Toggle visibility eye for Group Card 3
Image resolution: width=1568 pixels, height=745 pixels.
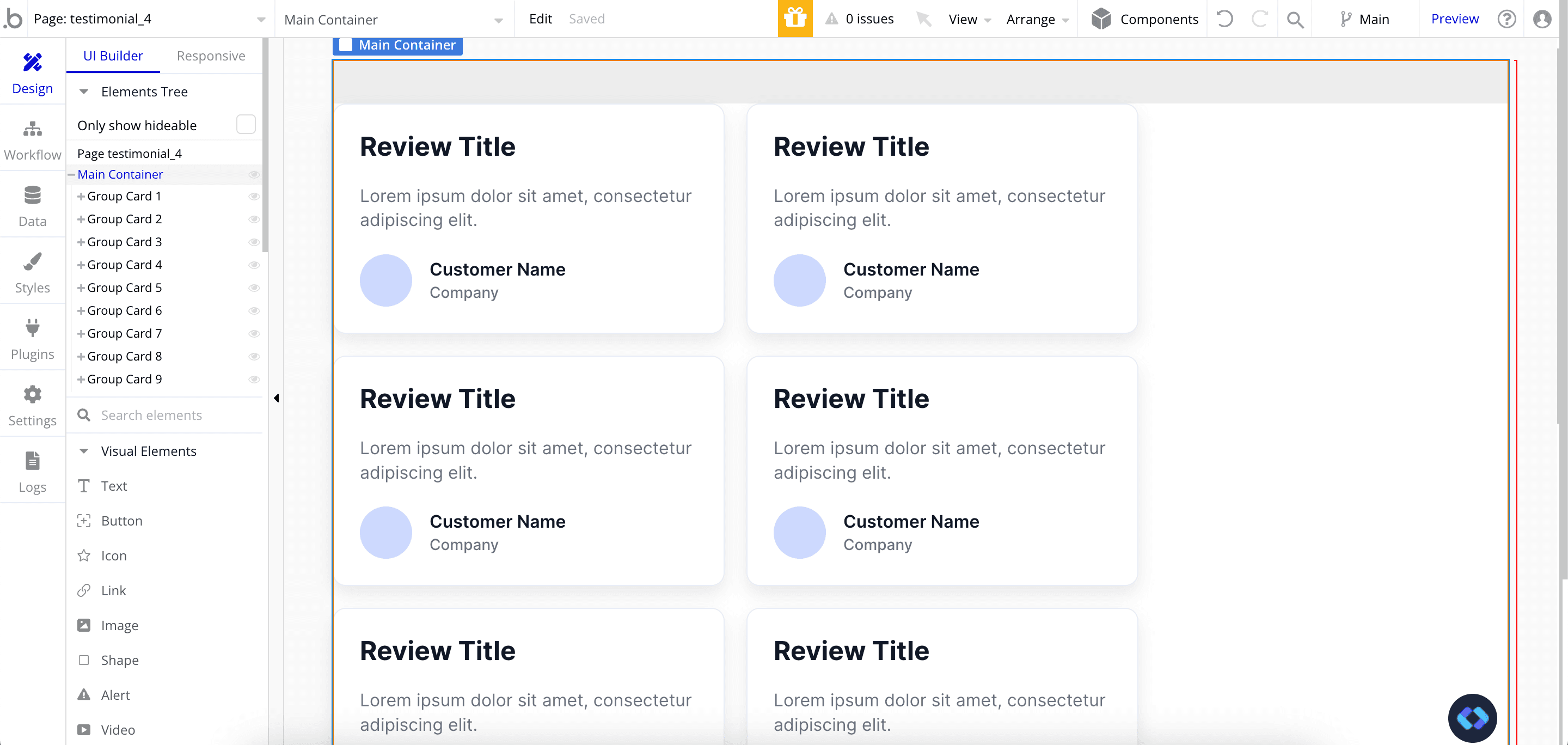click(x=254, y=242)
